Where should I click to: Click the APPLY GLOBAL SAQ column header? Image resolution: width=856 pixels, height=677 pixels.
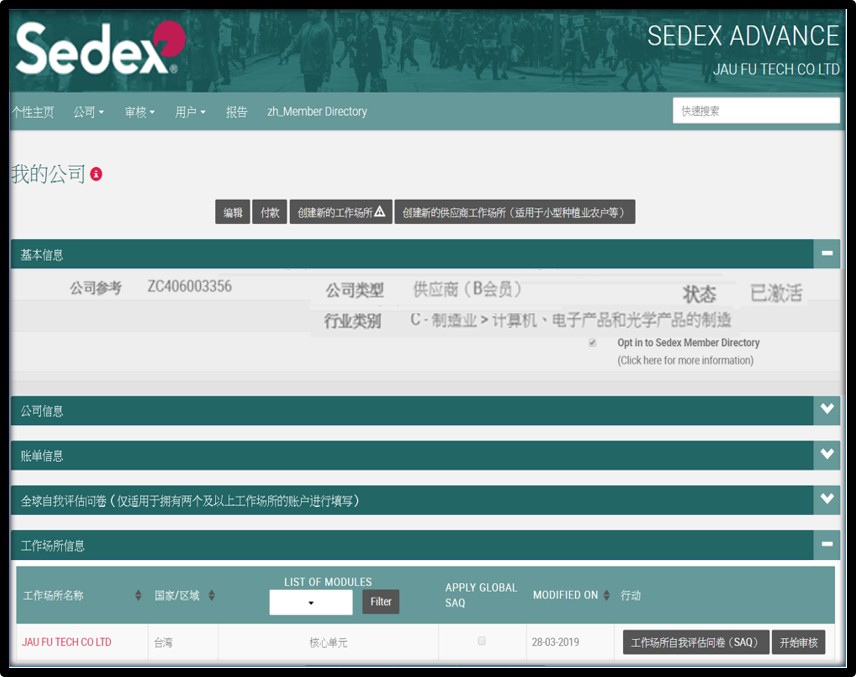pos(481,595)
